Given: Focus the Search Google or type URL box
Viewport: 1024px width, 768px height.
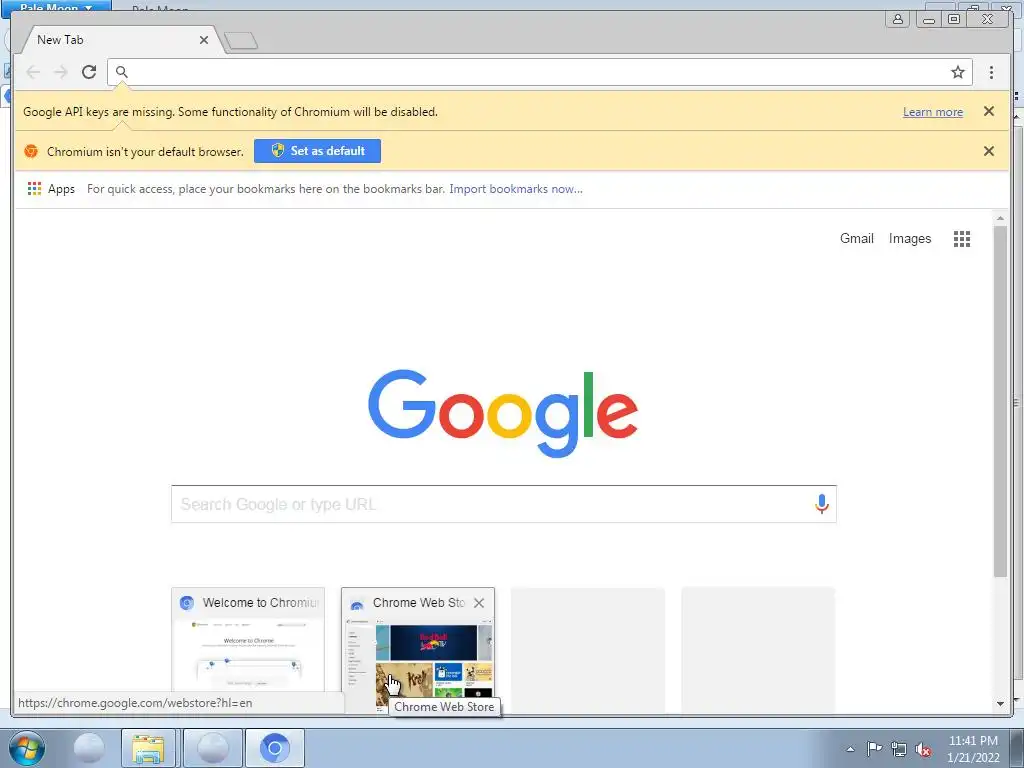Looking at the screenshot, I should click(503, 504).
